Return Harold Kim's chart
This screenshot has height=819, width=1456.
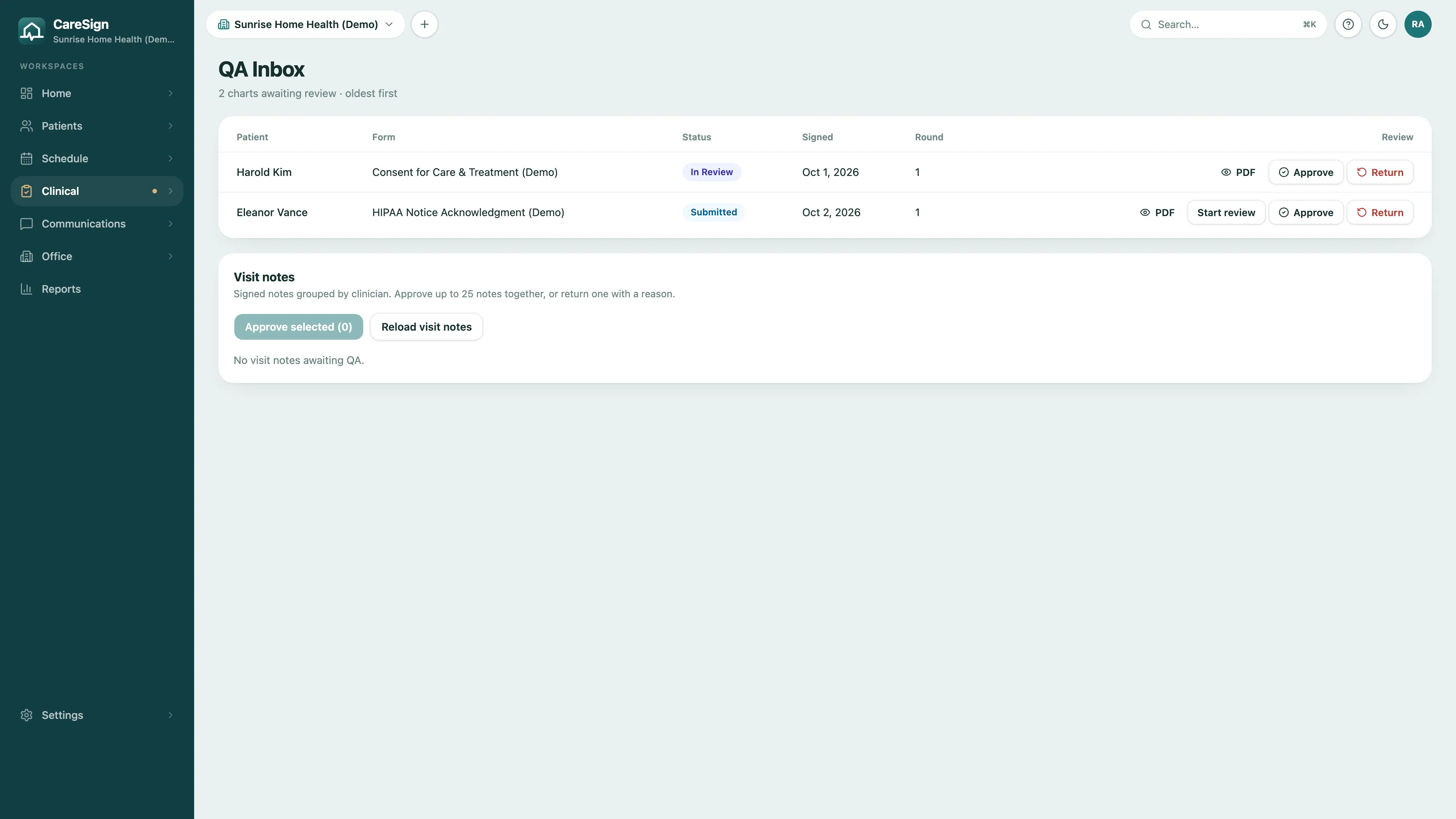(x=1380, y=173)
